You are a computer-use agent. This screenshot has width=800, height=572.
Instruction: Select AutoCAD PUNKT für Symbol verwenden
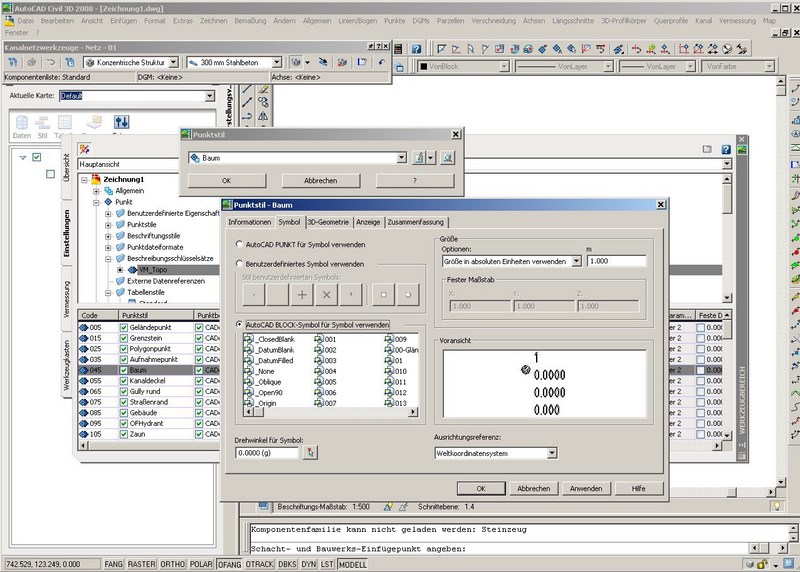click(x=239, y=244)
